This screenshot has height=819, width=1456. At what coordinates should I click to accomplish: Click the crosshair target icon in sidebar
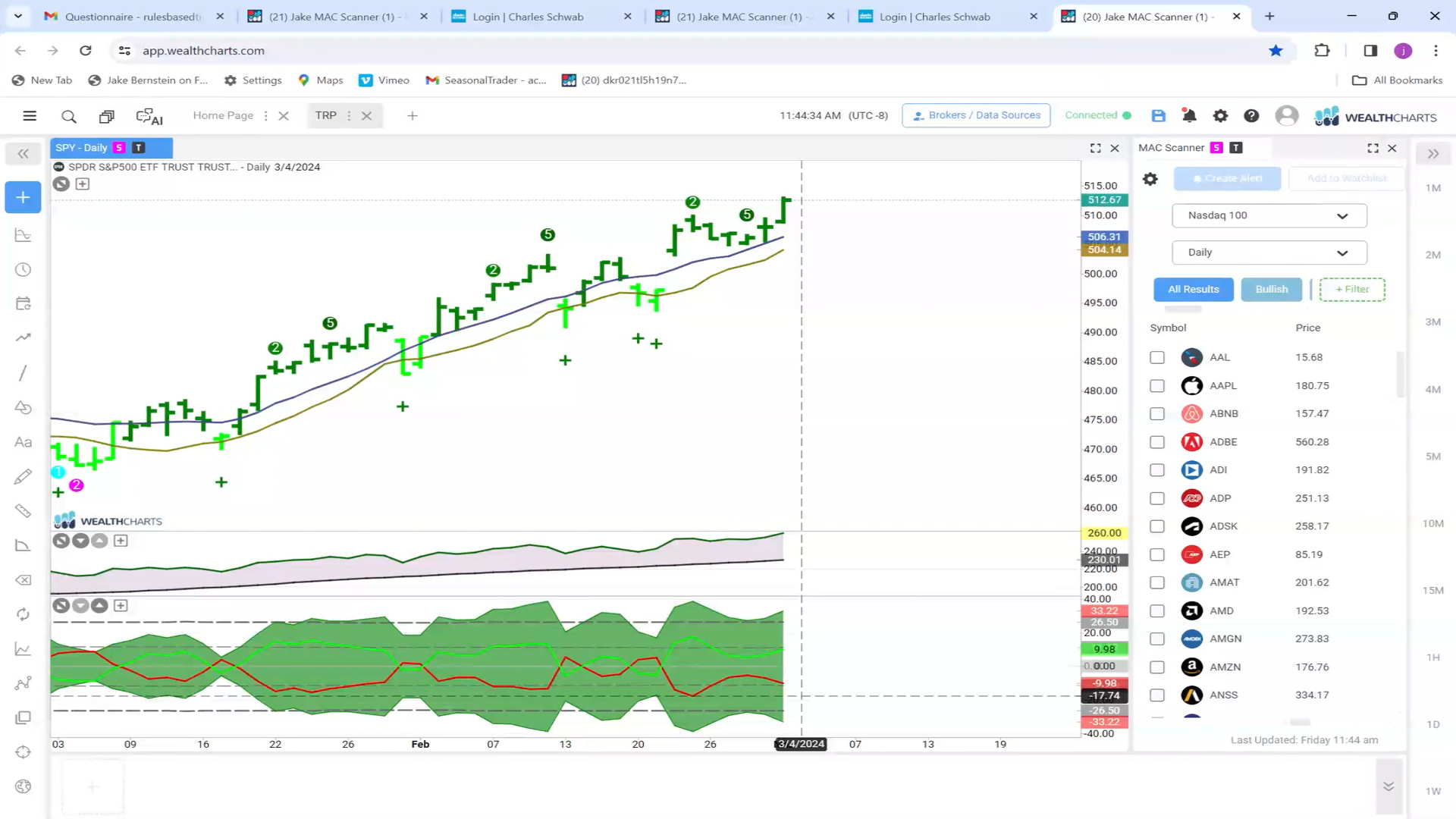(23, 752)
